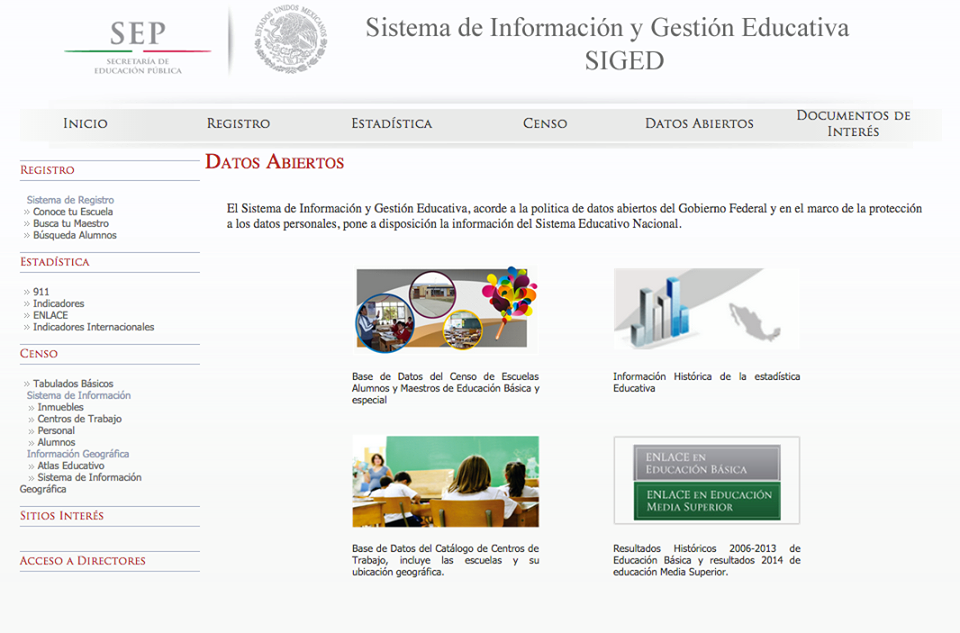960x633 pixels.
Task: Select Censo in the top navigation bar
Action: (x=545, y=124)
